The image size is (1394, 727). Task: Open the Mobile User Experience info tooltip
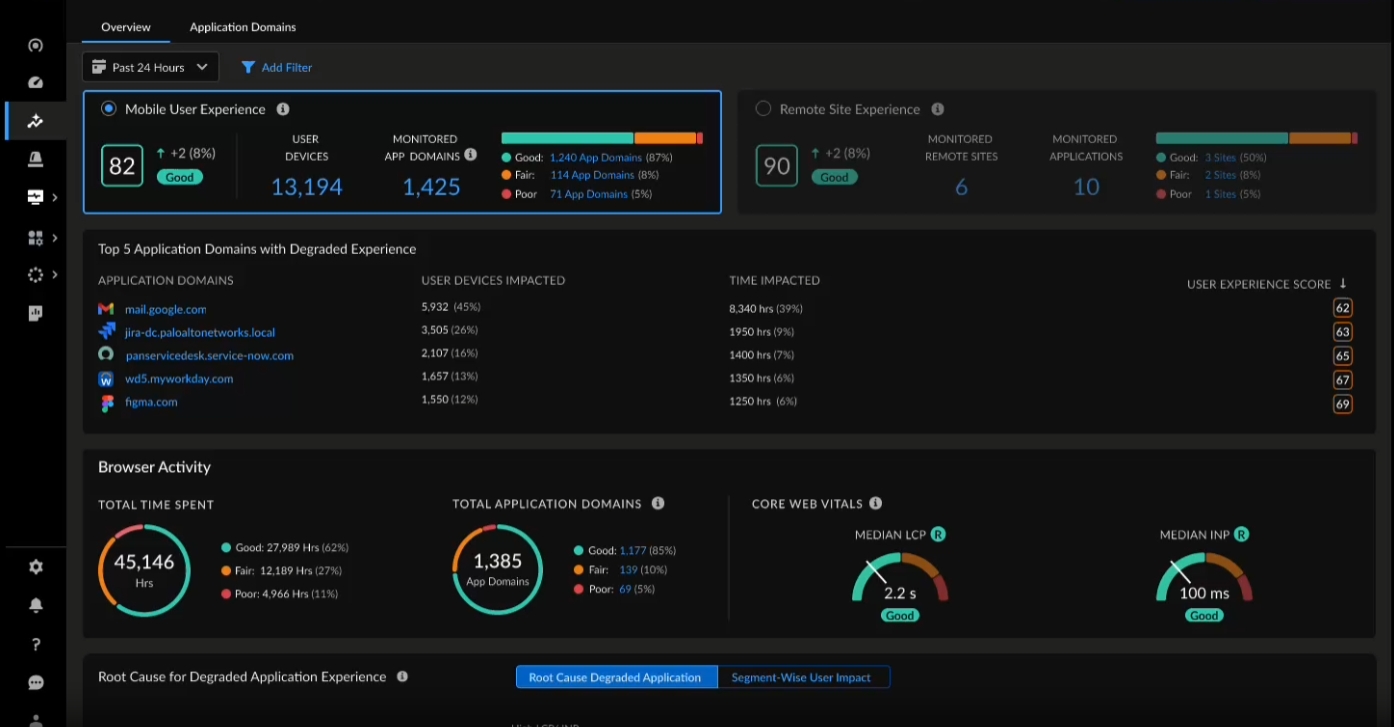click(x=285, y=109)
